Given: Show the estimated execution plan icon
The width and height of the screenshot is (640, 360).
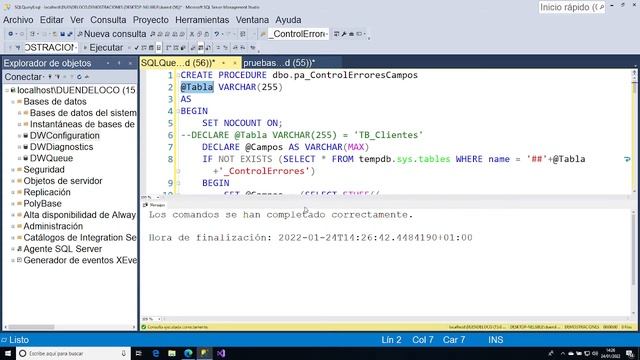Looking at the screenshot, I should tap(144, 48).
